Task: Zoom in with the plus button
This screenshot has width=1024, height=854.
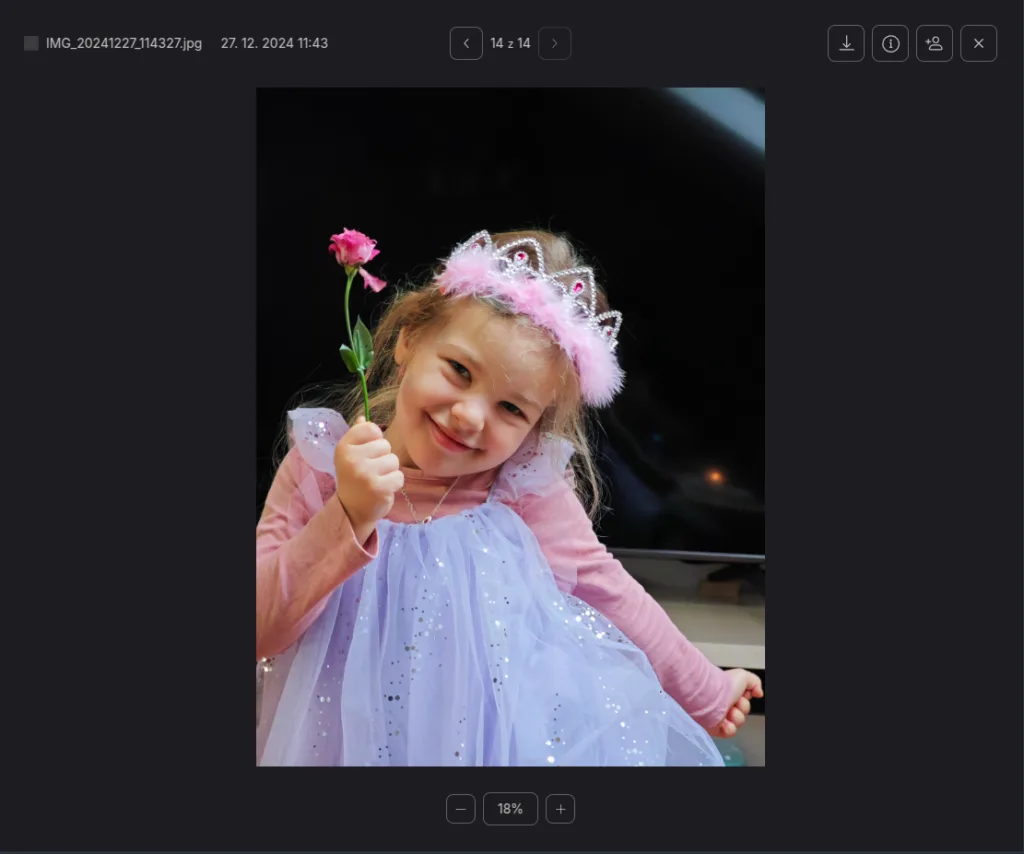Action: (x=560, y=808)
